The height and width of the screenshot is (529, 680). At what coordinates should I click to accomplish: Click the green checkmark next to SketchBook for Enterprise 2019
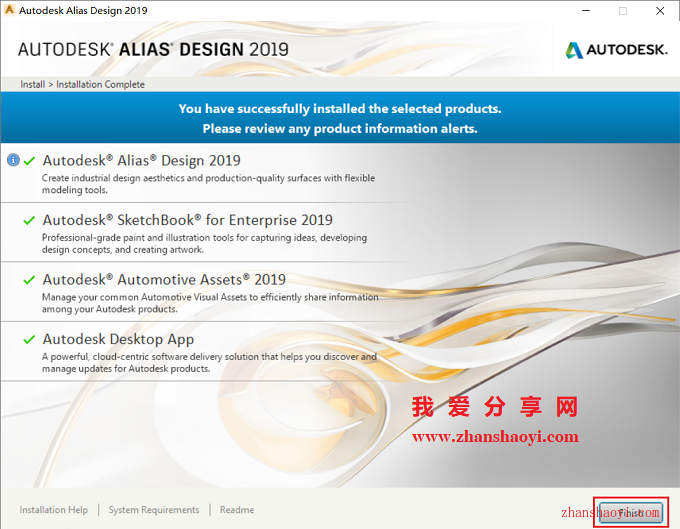pos(29,220)
